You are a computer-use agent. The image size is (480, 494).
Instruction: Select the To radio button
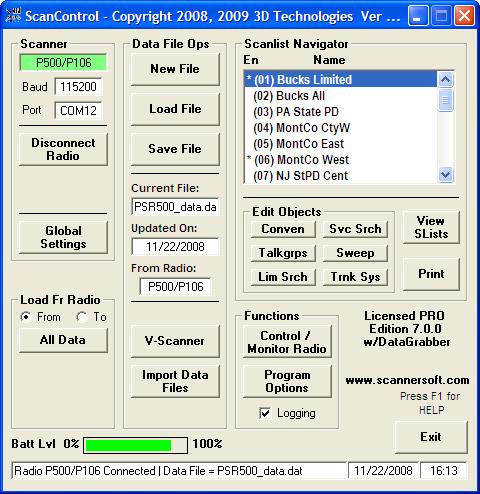(81, 317)
